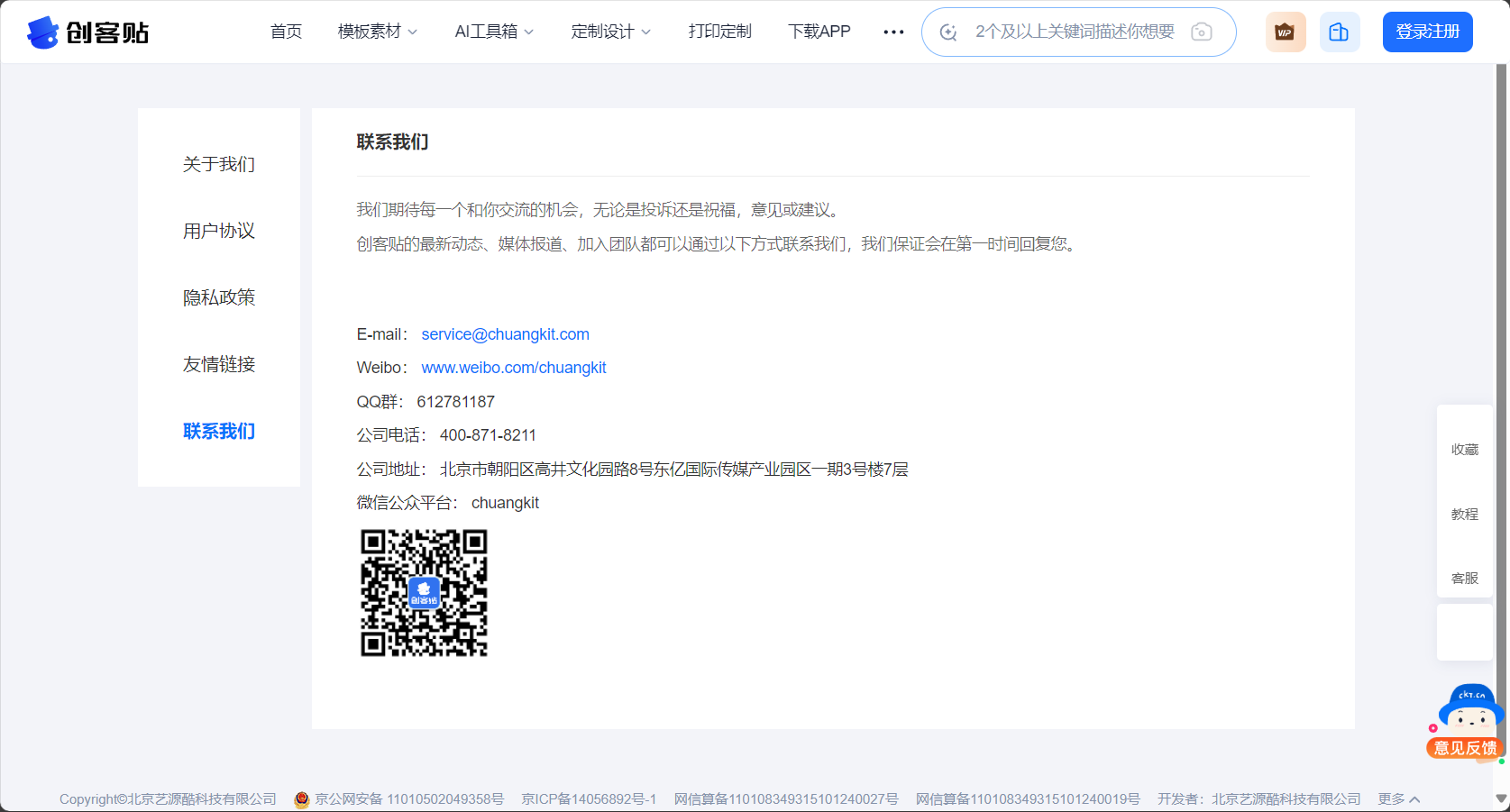Expand the 模板素材 dropdown menu
Image resolution: width=1510 pixels, height=812 pixels.
pyautogui.click(x=377, y=32)
